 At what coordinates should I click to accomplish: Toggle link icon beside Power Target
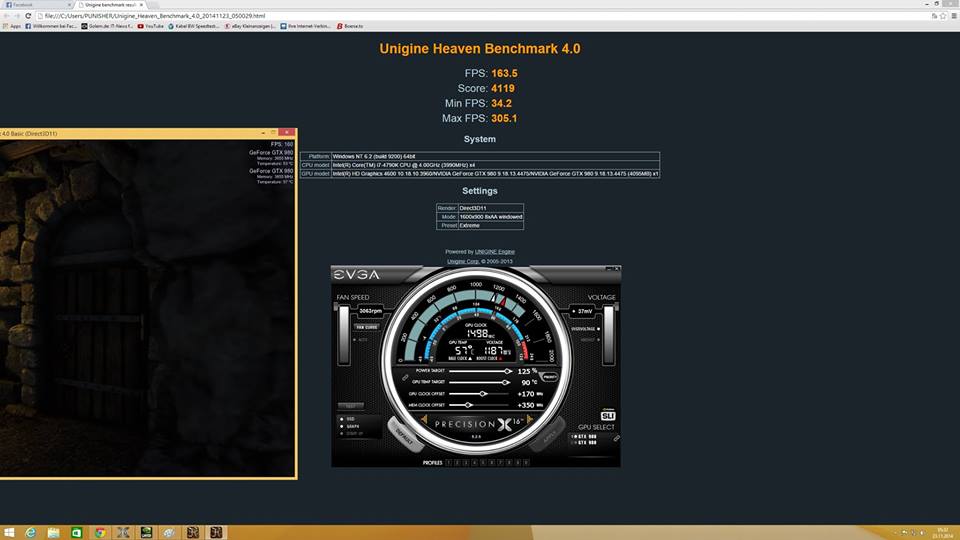click(x=405, y=377)
